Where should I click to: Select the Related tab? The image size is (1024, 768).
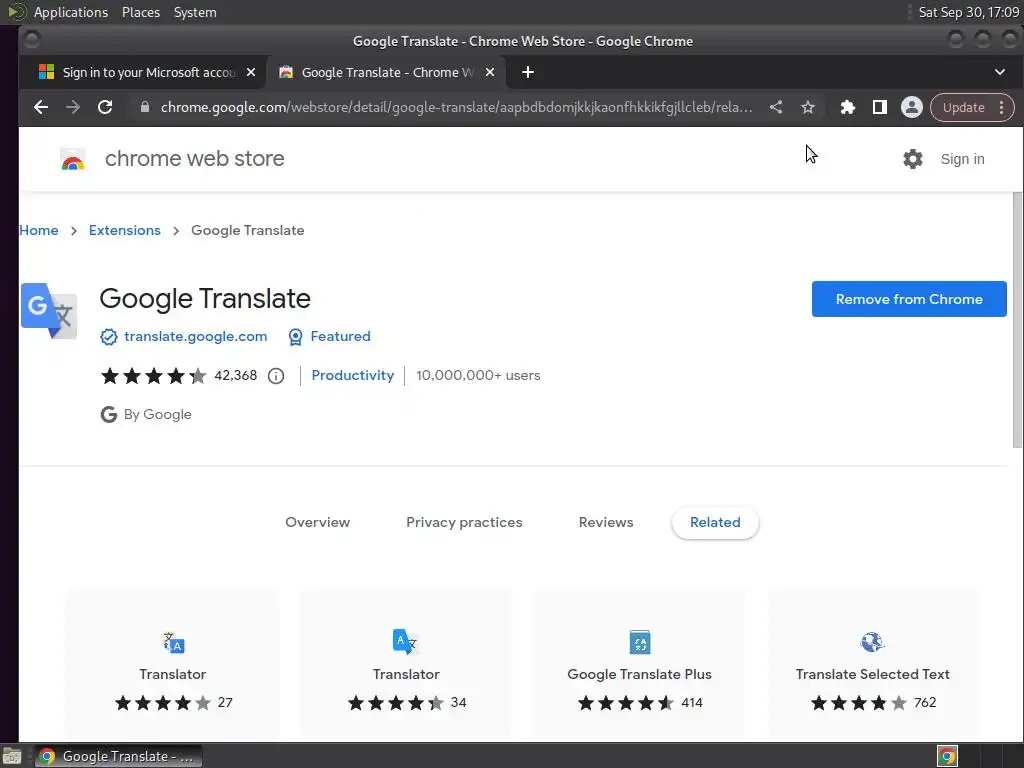point(715,522)
